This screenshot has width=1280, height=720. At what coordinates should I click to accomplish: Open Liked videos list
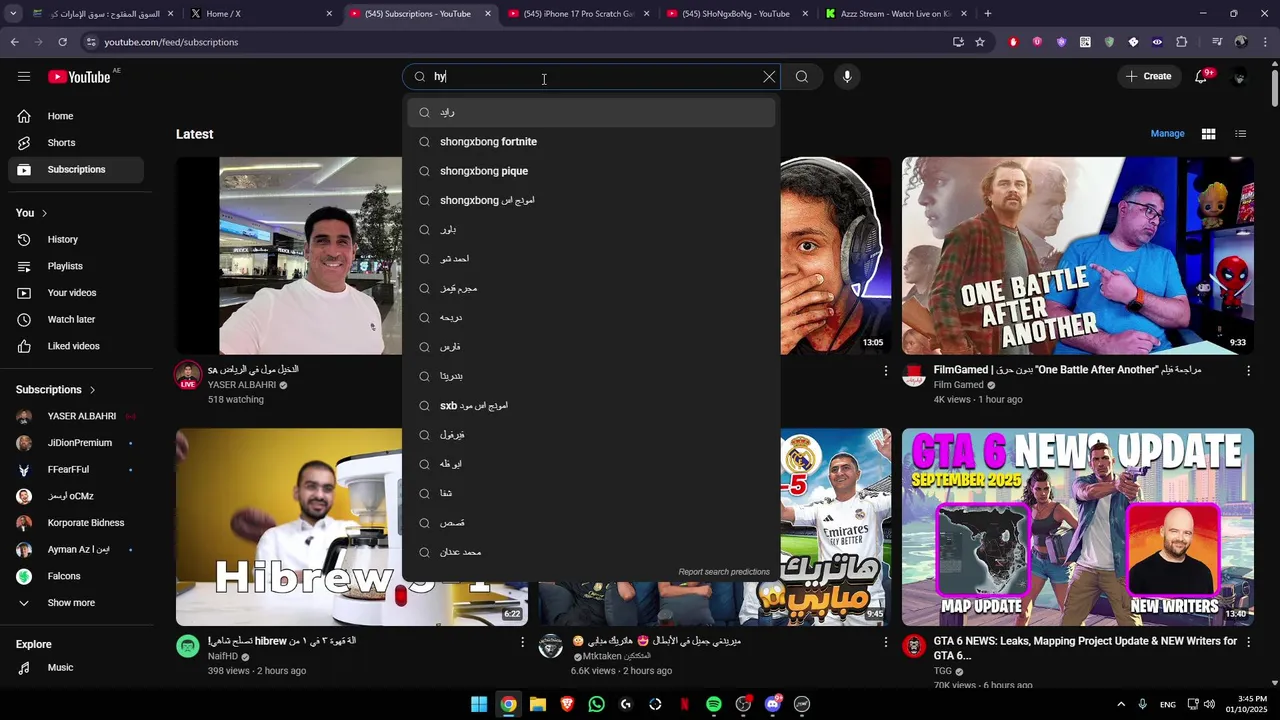point(76,346)
